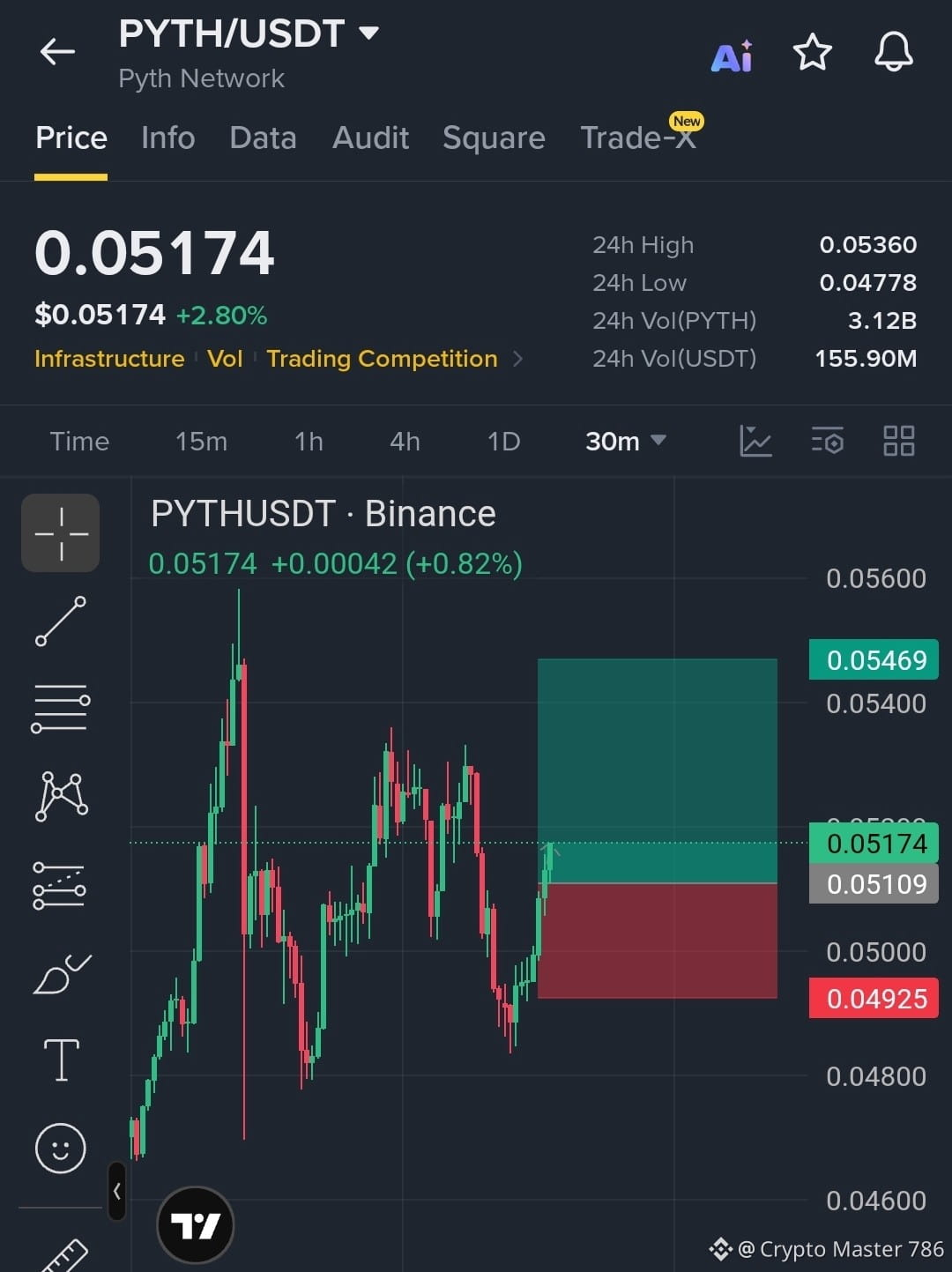Set a price alert with bell icon
The image size is (952, 1272).
893,52
